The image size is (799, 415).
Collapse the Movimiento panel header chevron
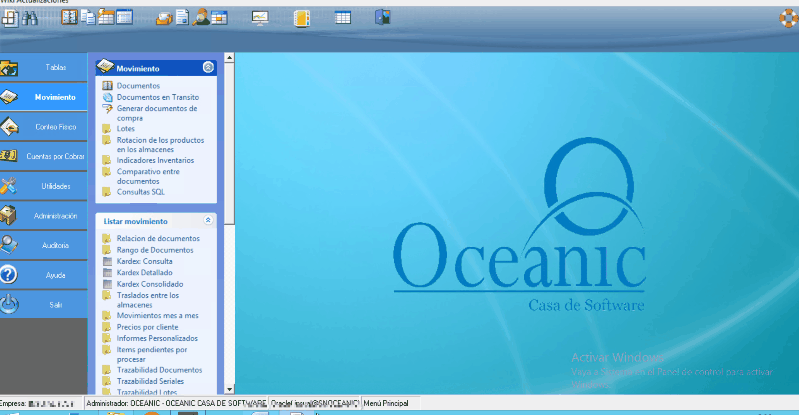click(208, 68)
